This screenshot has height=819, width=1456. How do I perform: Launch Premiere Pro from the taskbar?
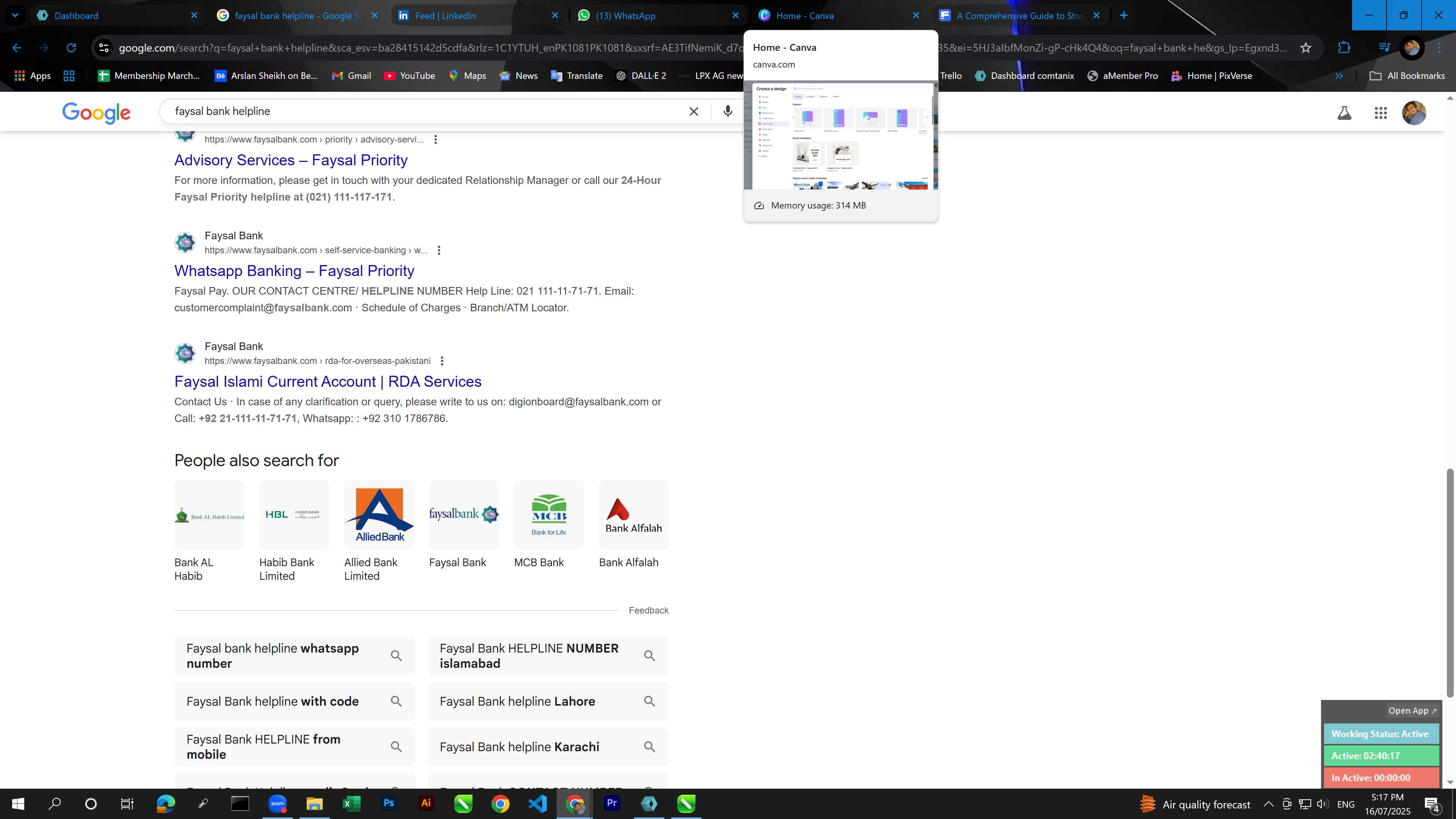coord(612,803)
